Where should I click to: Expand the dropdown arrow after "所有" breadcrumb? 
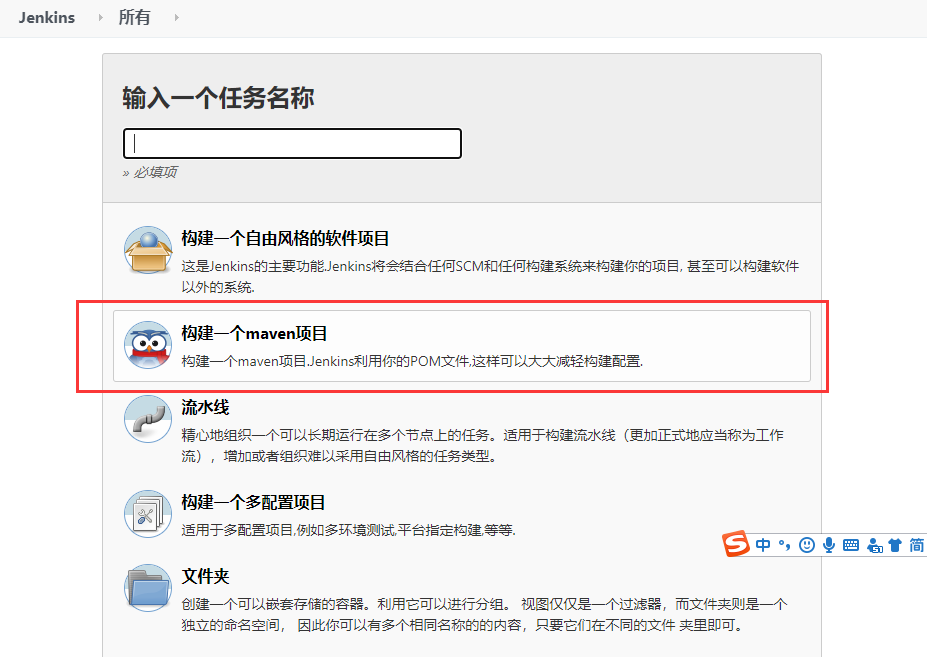(176, 18)
